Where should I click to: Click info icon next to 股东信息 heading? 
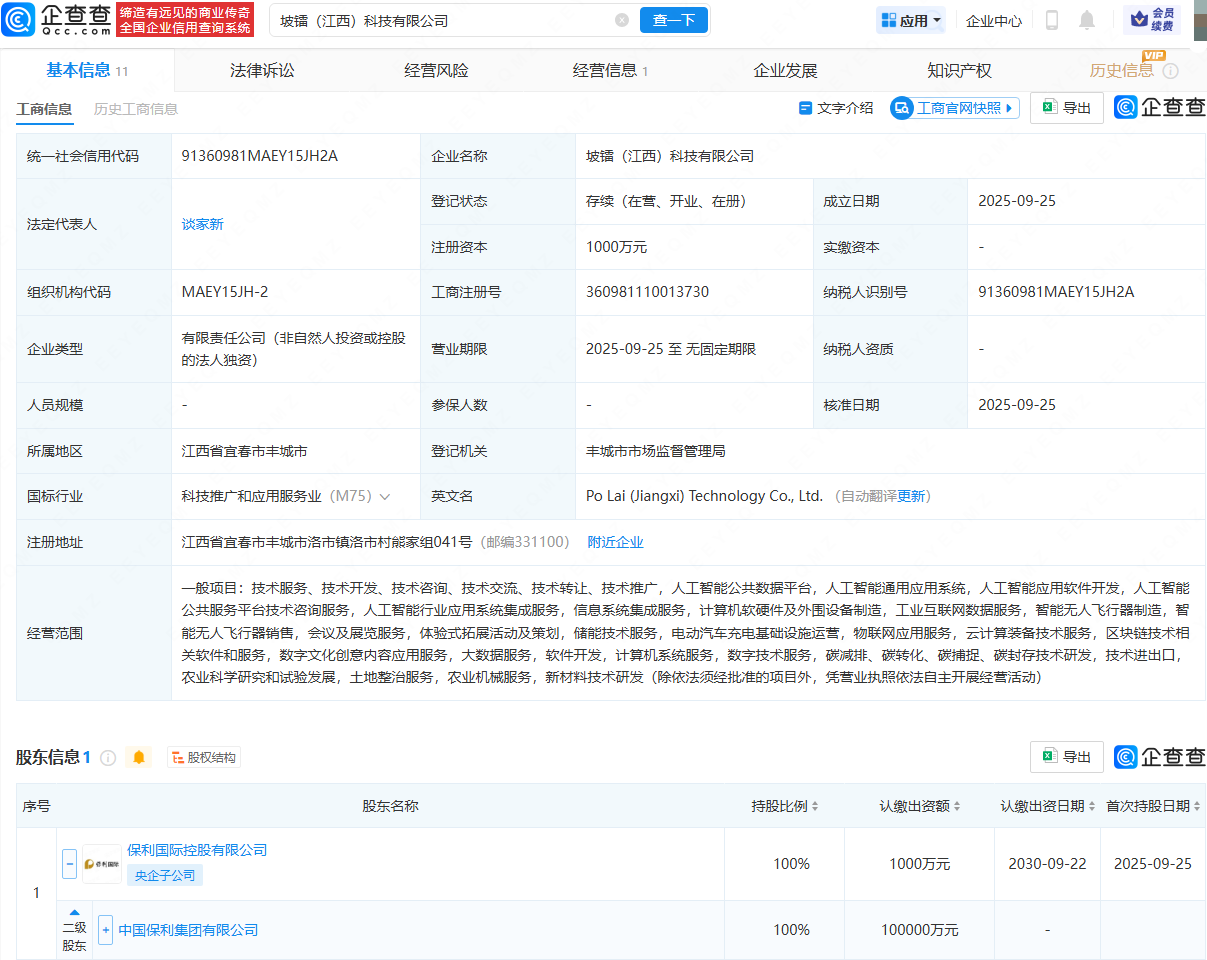(x=108, y=758)
